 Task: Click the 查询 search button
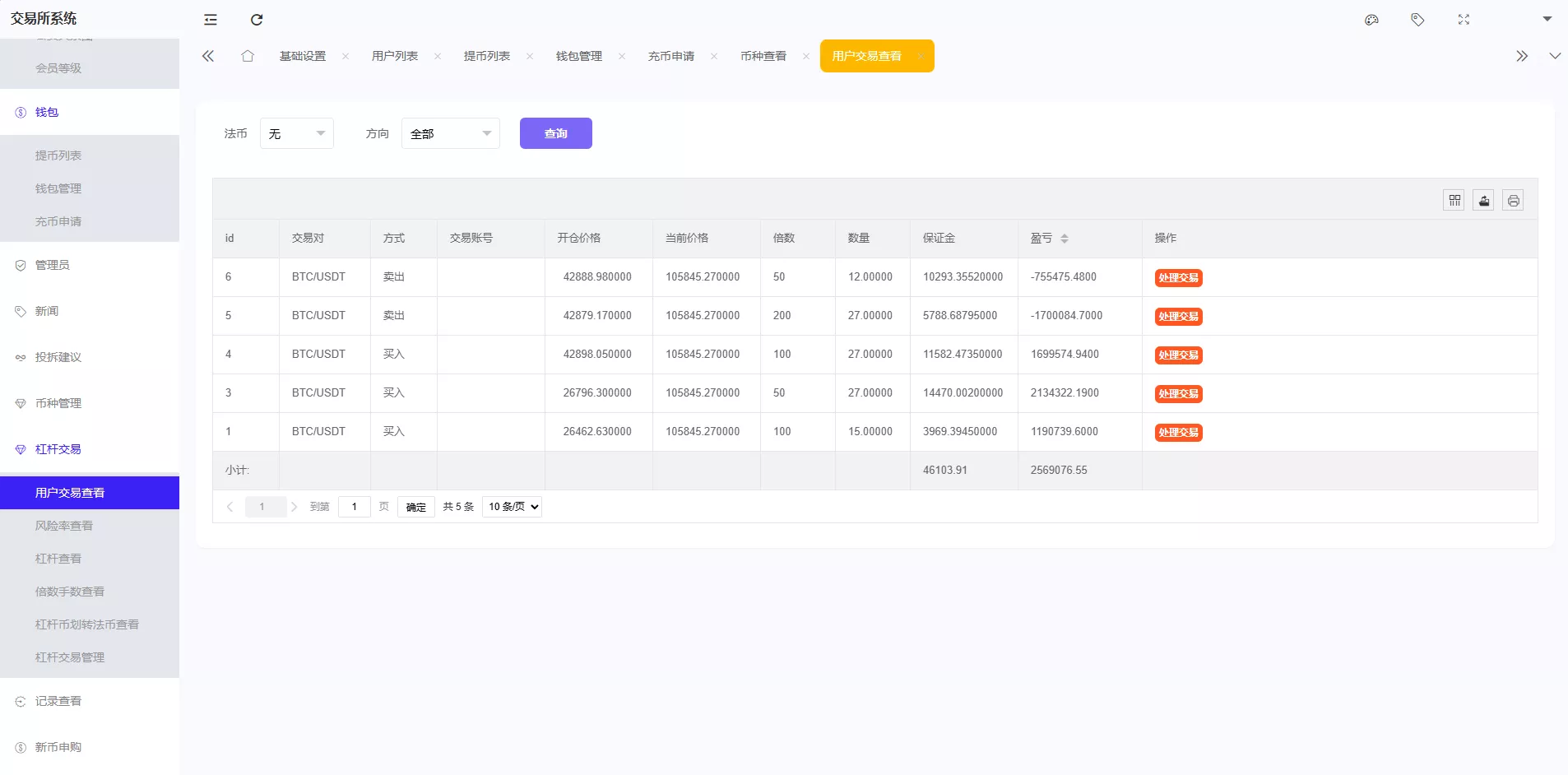(x=555, y=133)
